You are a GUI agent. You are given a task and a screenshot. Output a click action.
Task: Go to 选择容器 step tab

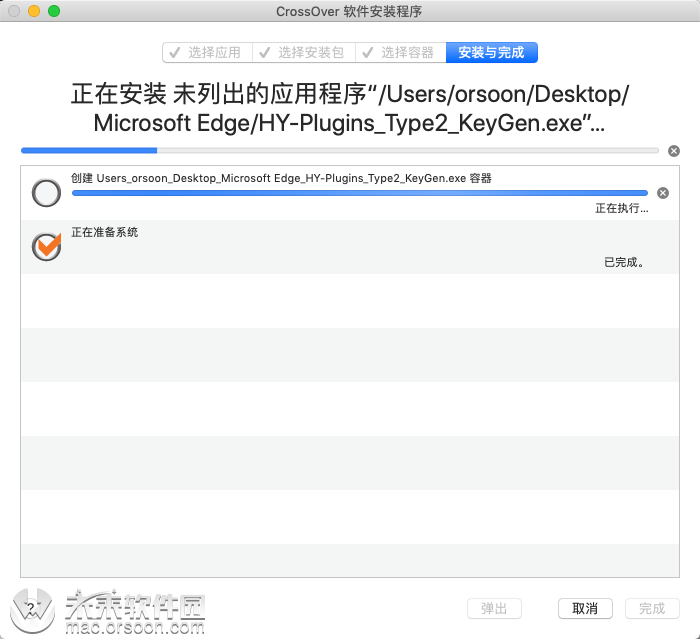(401, 53)
